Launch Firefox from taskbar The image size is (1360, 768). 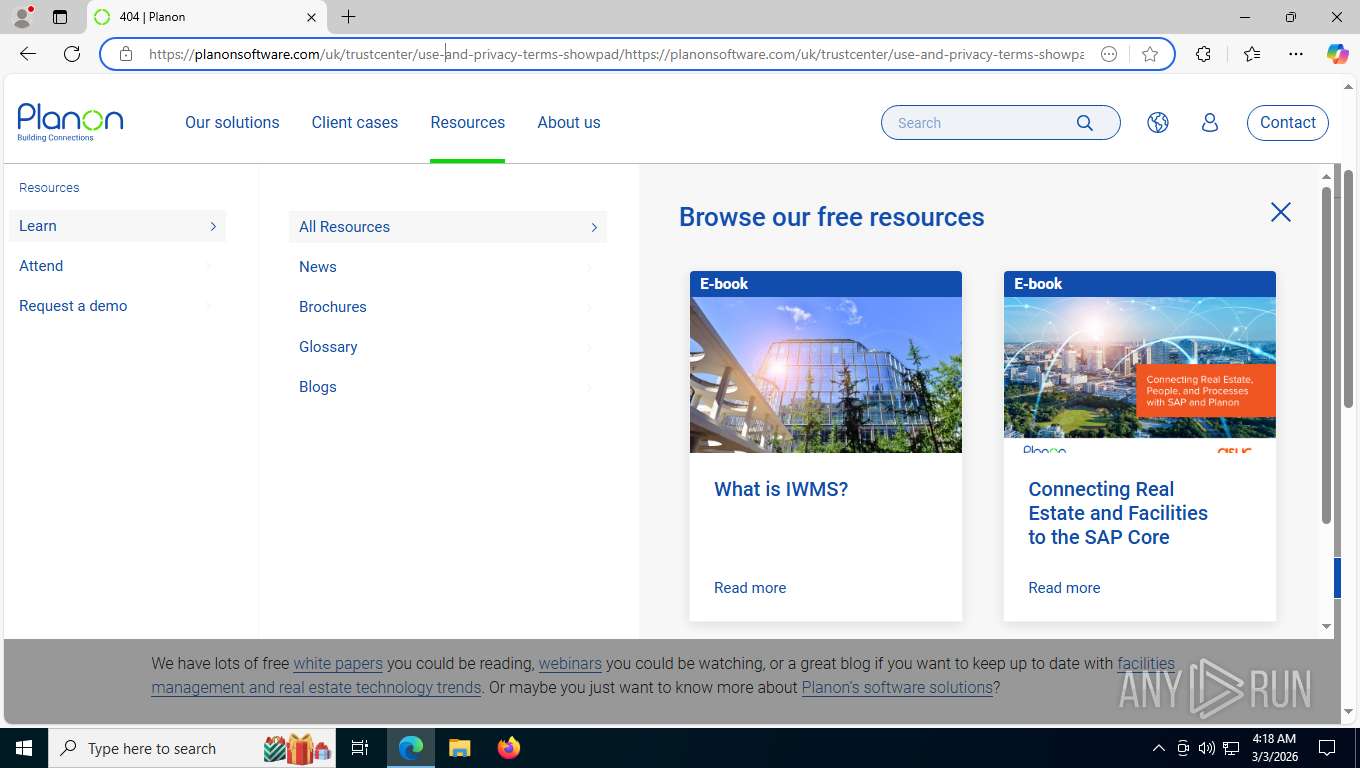pyautogui.click(x=509, y=748)
